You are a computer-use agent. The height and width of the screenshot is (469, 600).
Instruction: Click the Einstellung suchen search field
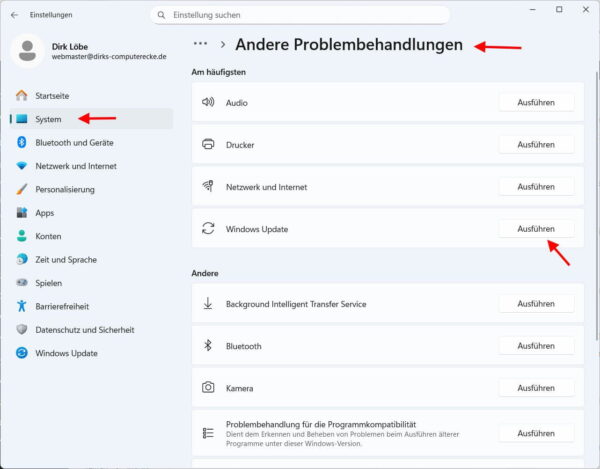(x=300, y=15)
